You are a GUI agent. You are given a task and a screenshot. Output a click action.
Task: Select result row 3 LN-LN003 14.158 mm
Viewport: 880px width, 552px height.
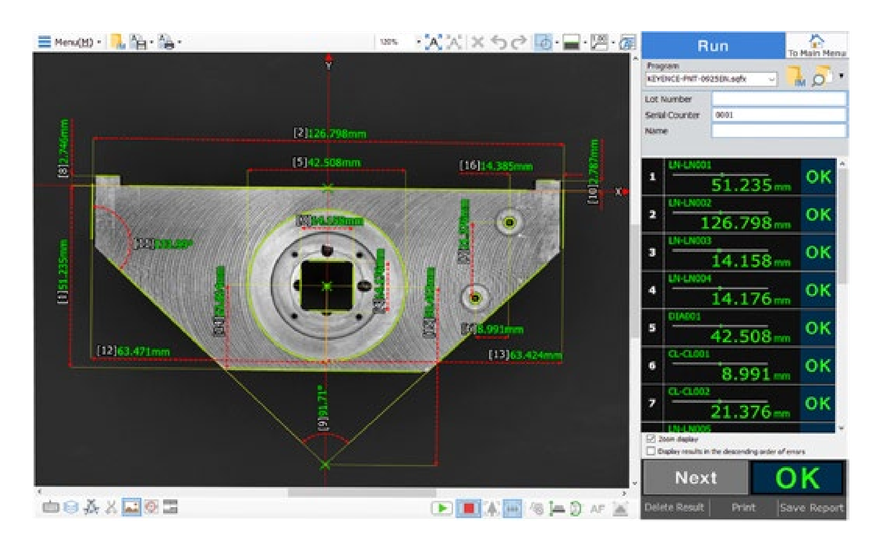738,252
